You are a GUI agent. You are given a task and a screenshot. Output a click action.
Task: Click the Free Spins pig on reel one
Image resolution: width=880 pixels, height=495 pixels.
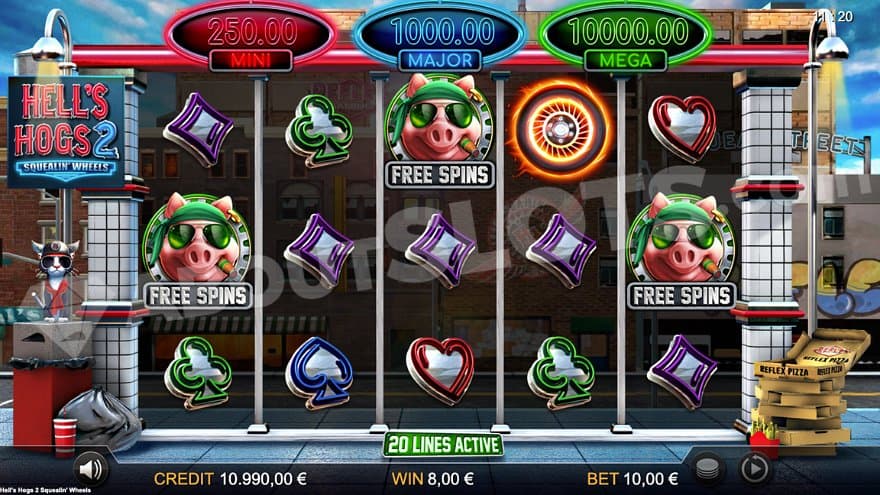click(x=198, y=251)
